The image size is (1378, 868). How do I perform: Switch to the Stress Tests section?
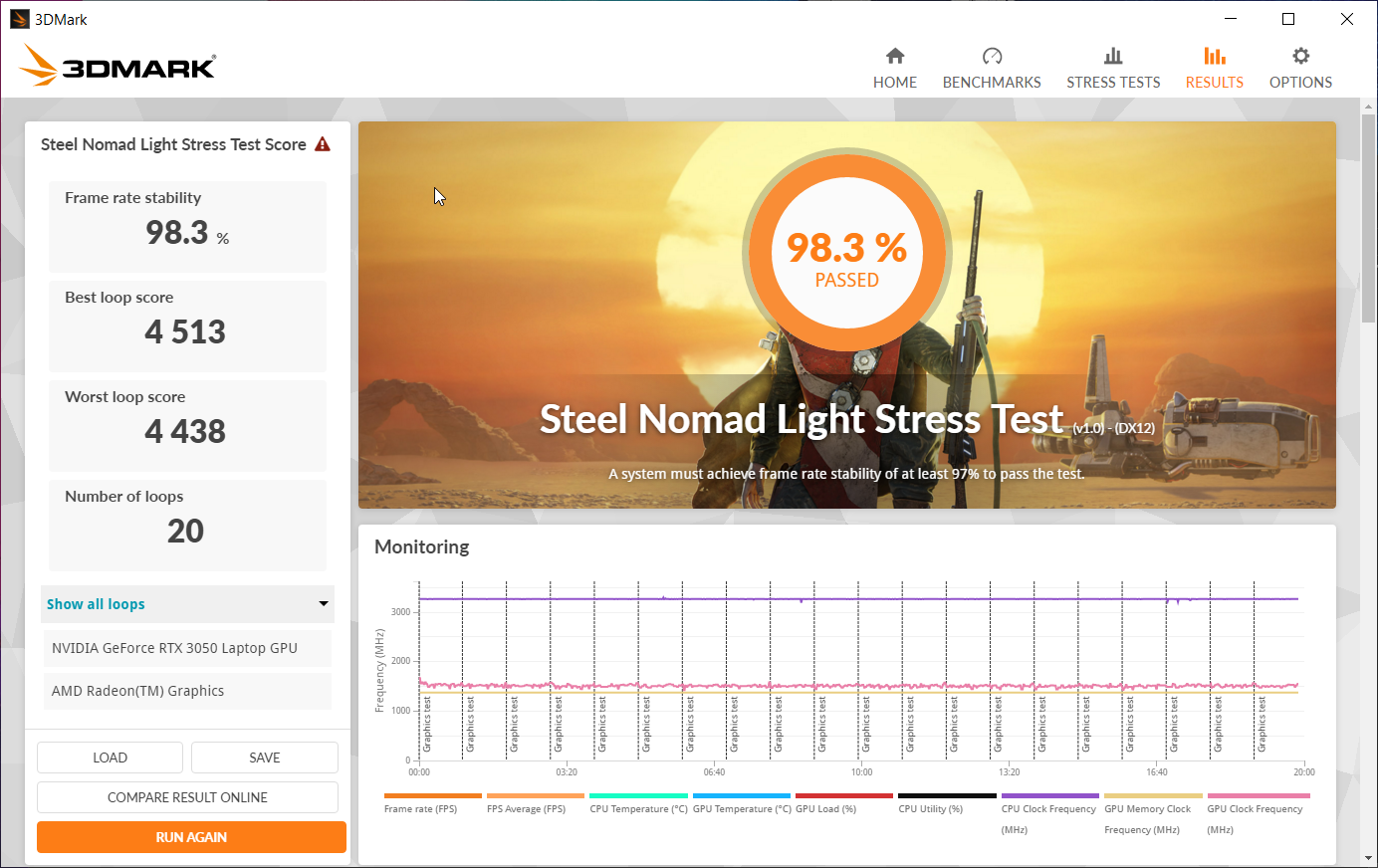pos(1113,68)
